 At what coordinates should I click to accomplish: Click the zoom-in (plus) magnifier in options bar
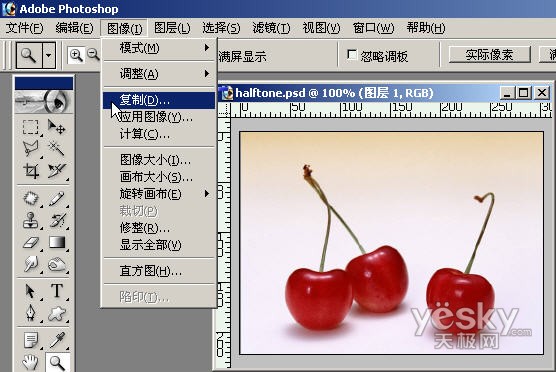click(x=76, y=55)
